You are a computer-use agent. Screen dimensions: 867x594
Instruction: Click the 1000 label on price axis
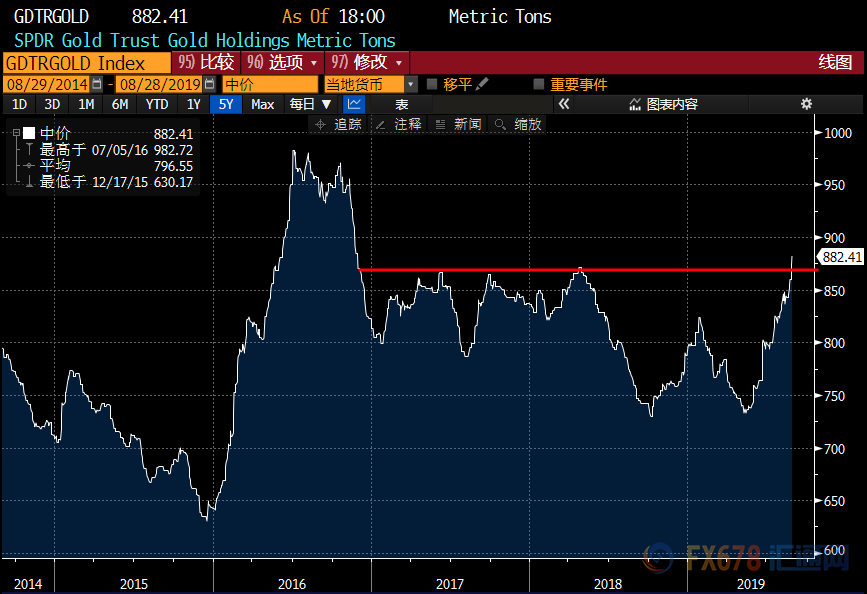tap(838, 133)
